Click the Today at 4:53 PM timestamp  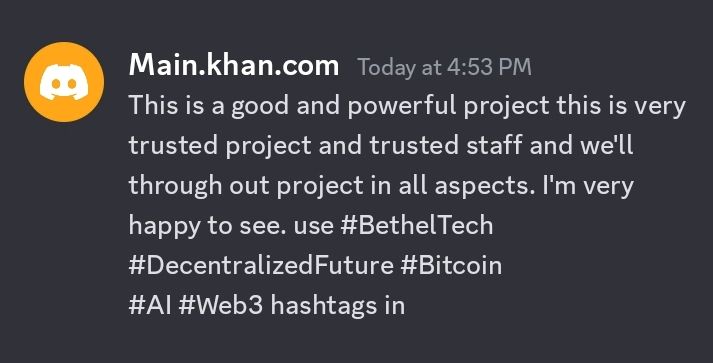444,67
